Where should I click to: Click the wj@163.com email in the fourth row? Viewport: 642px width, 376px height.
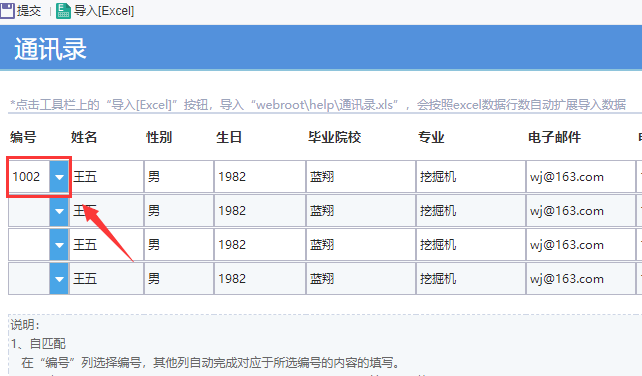581,279
